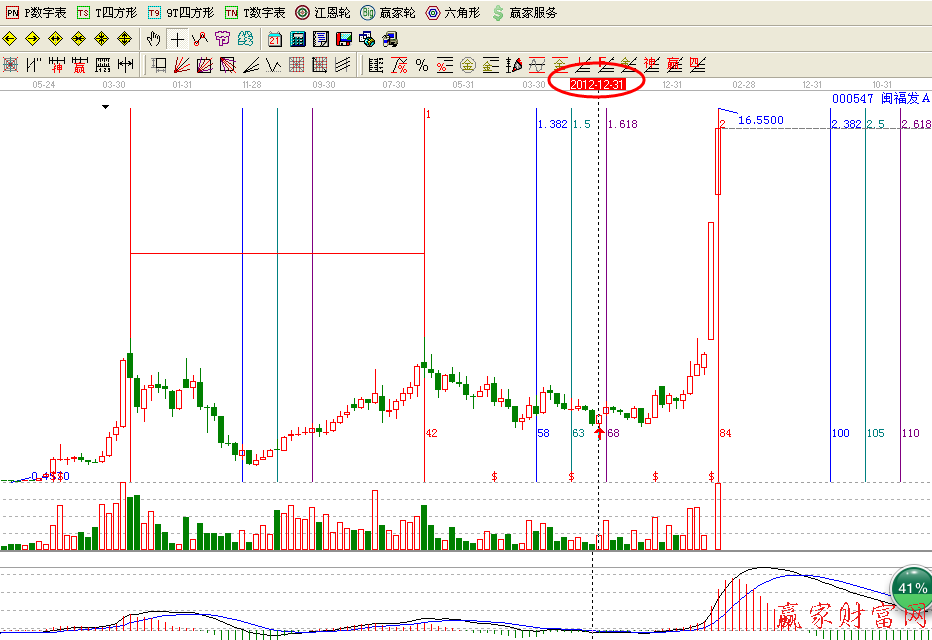The height and width of the screenshot is (640, 932).
Task: Click the left arrow diamond icon
Action: [x=10, y=39]
